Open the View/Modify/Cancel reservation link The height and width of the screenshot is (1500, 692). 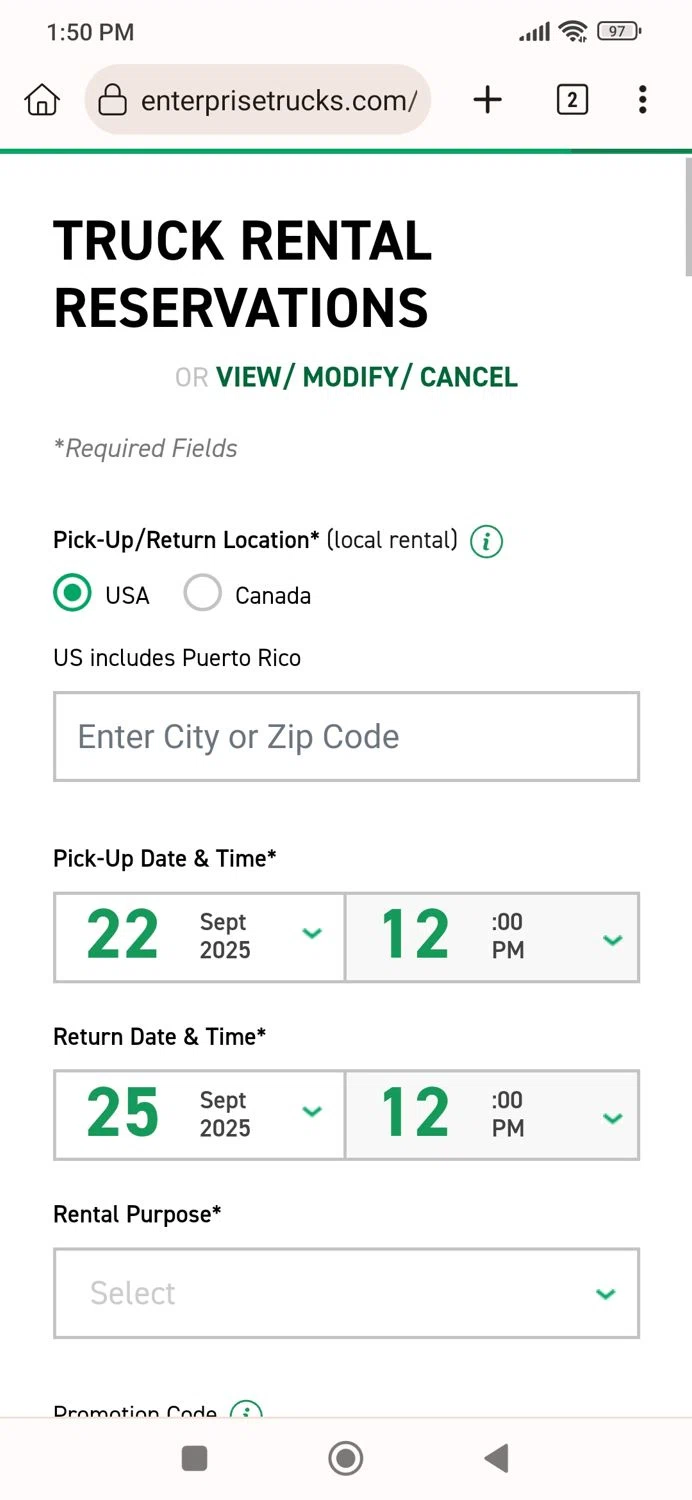click(x=367, y=377)
